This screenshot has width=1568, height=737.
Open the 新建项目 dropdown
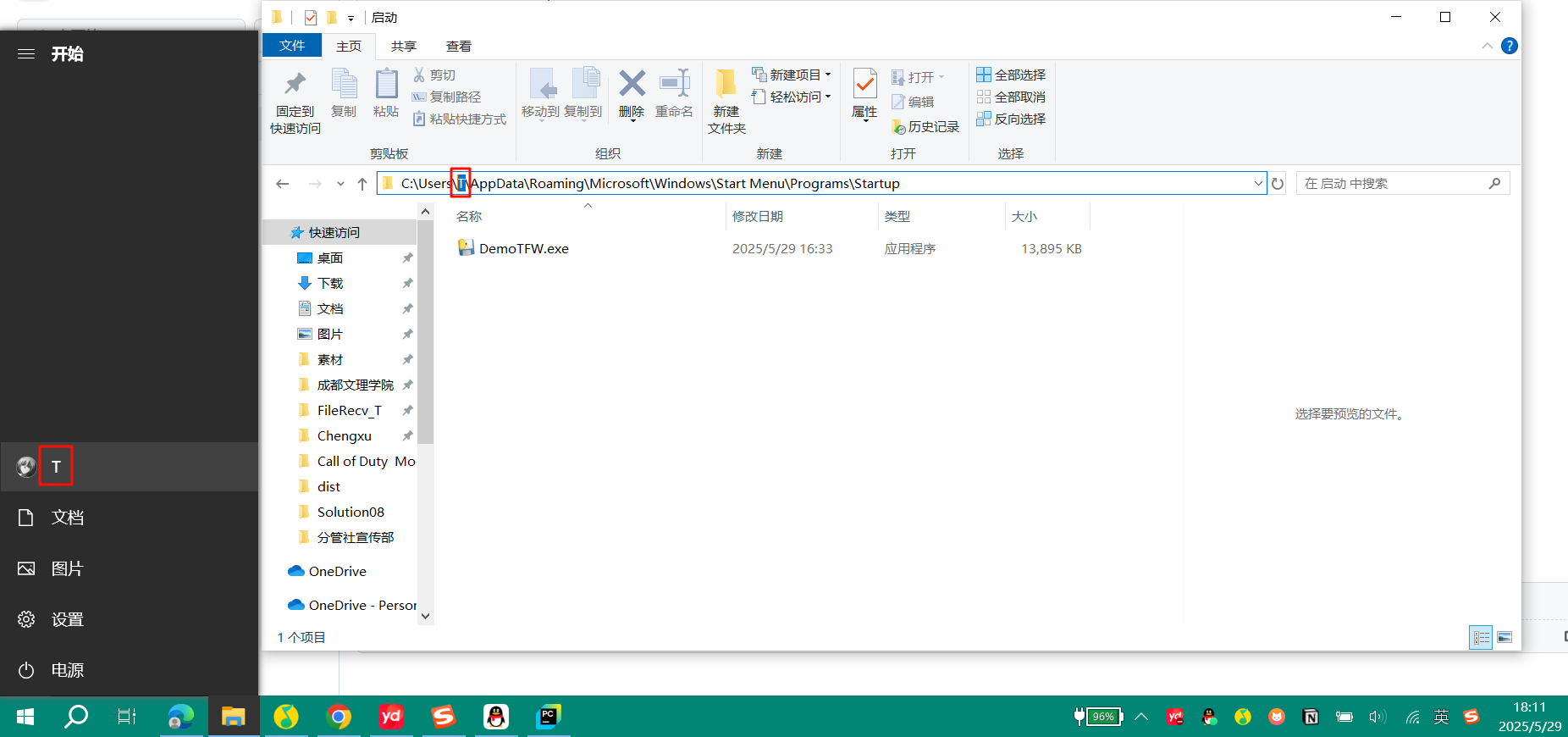coord(792,75)
